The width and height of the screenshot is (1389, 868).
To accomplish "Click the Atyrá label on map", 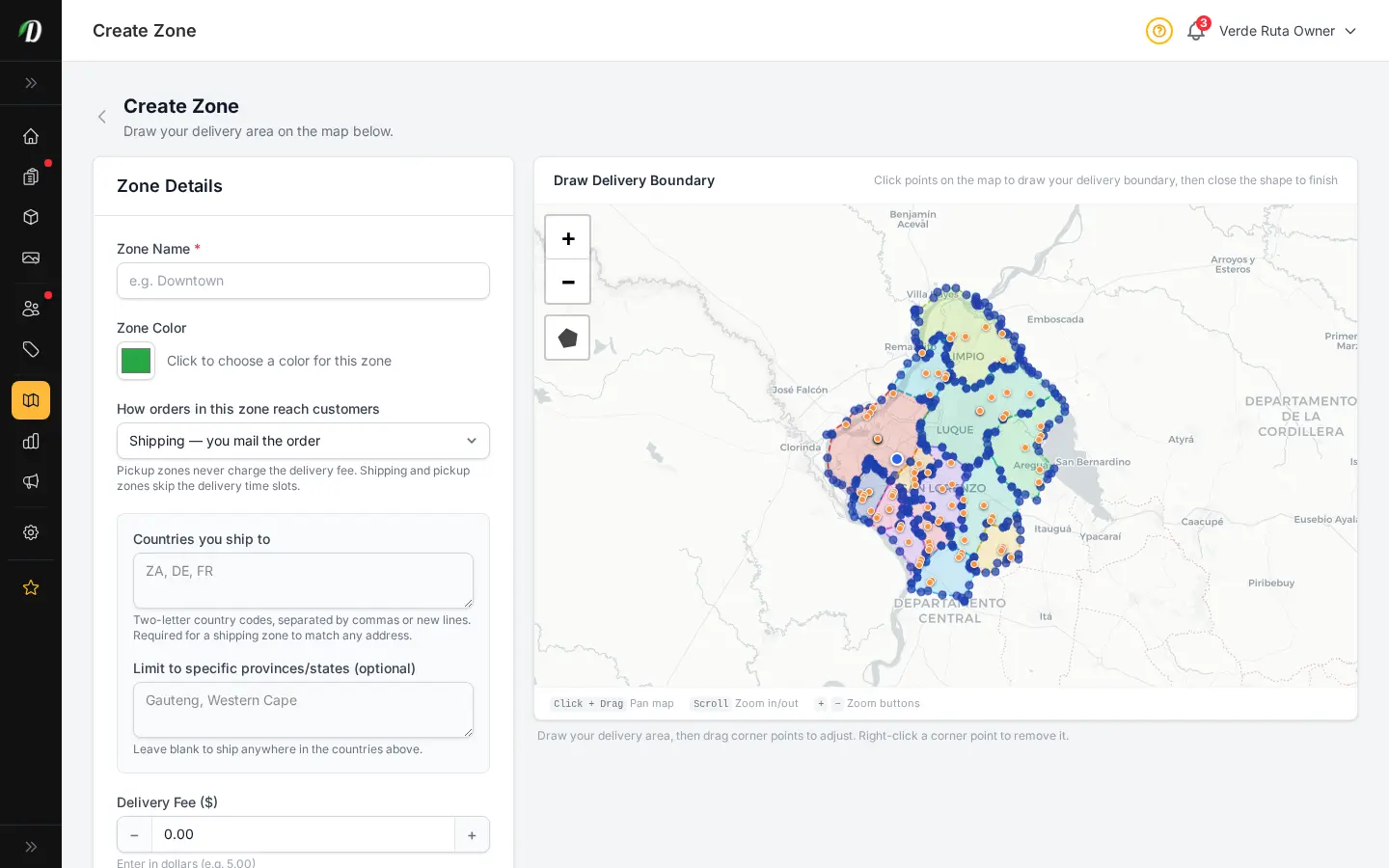I will (1181, 439).
